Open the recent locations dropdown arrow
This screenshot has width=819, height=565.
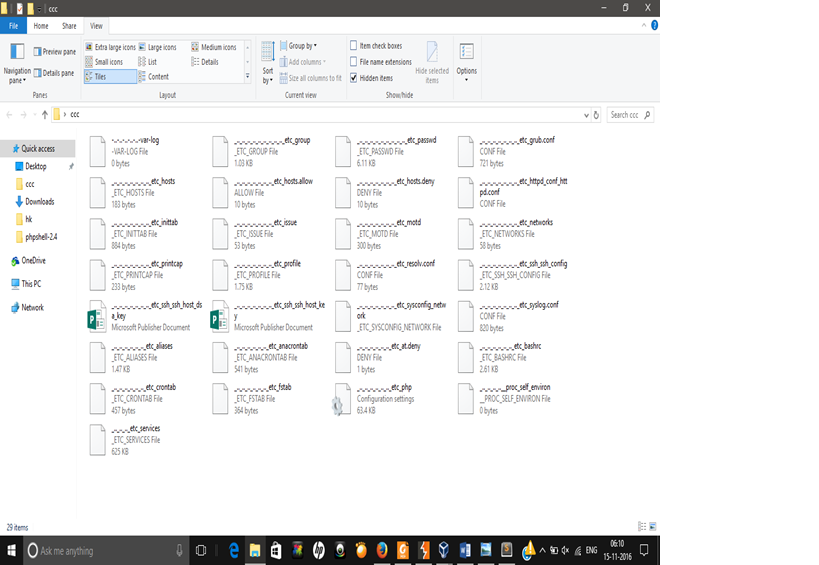tap(34, 115)
